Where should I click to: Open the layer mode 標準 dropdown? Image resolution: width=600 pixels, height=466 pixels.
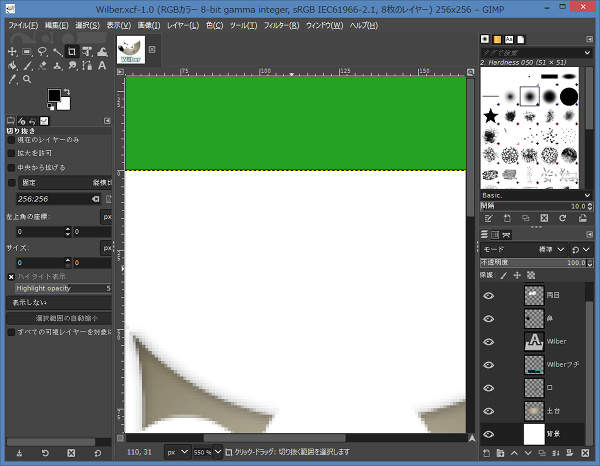click(553, 249)
